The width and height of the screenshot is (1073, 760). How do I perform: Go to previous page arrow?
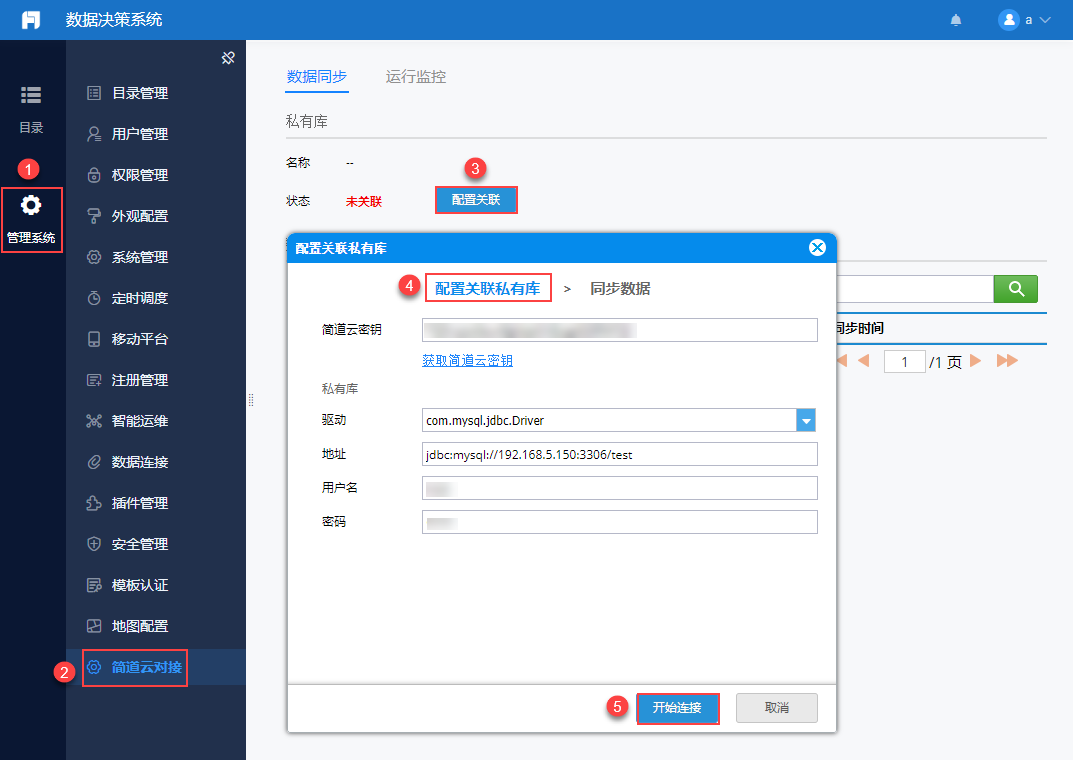864,361
